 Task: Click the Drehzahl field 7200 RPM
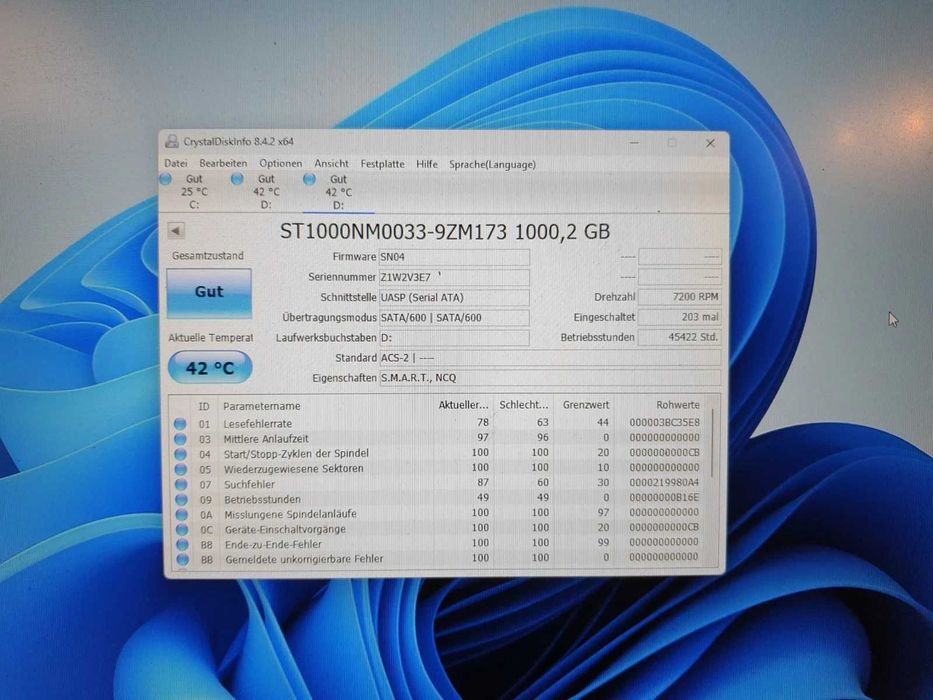[x=680, y=296]
